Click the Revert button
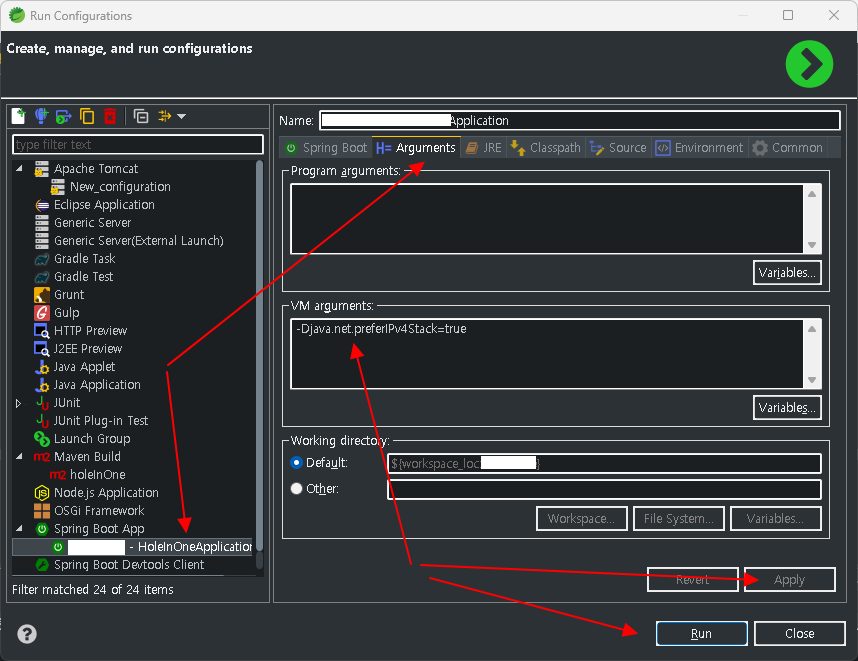The width and height of the screenshot is (858, 661). 692,579
